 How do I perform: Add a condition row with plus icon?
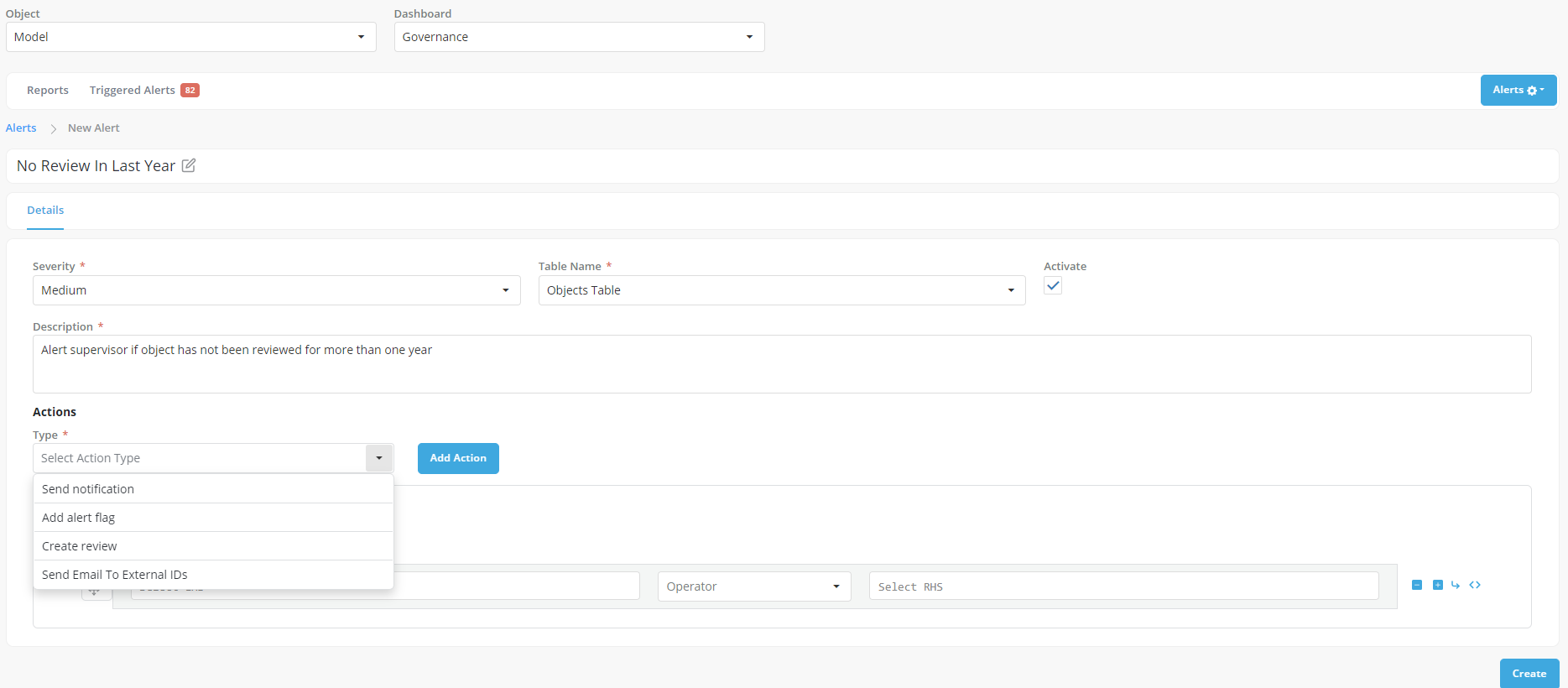(1437, 585)
